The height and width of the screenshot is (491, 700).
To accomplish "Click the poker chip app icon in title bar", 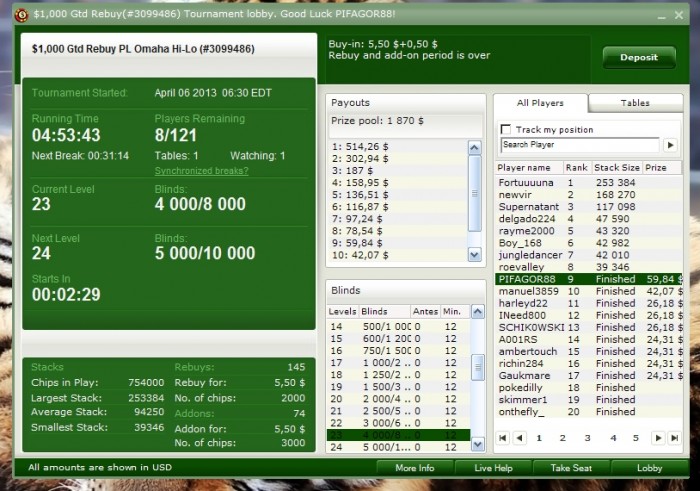I will pos(21,14).
